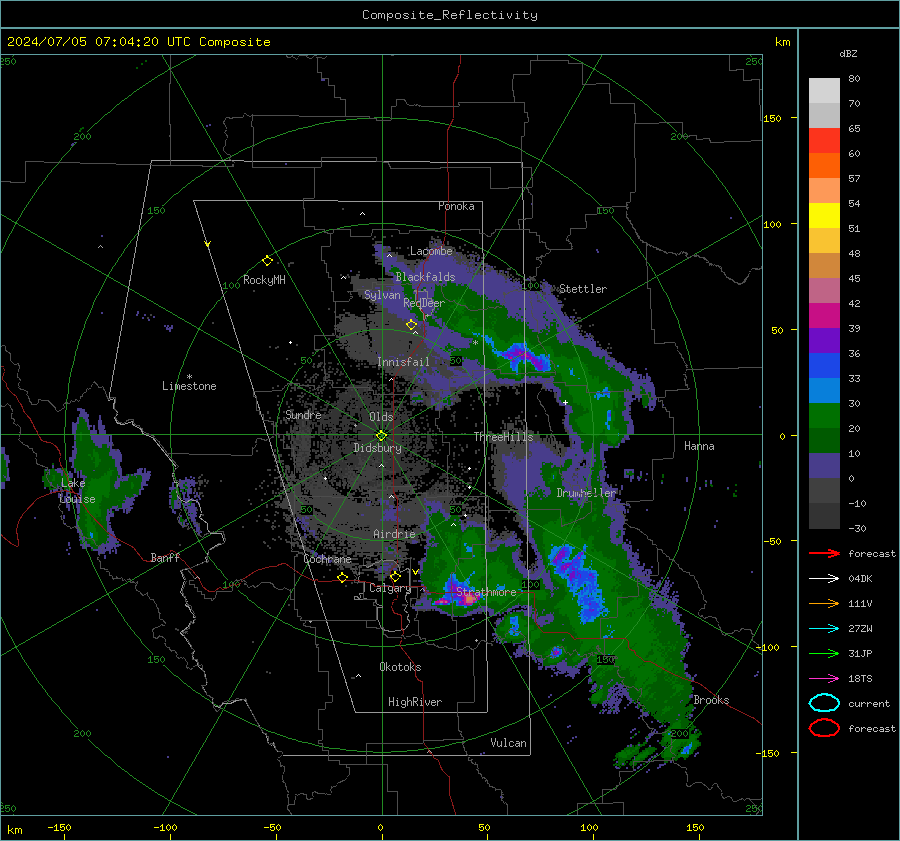Select the green 31JP arrow in legend

(824, 653)
